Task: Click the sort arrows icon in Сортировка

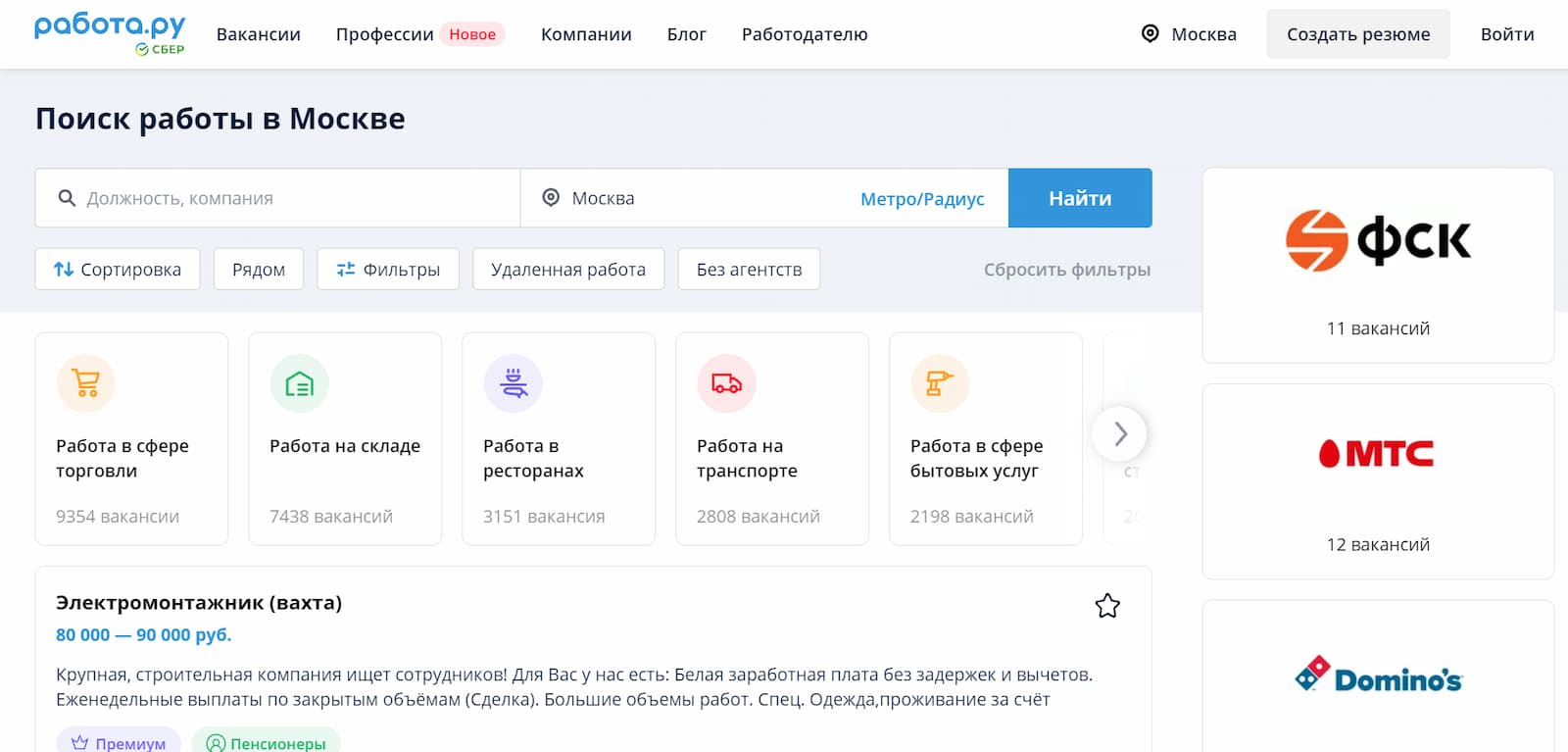Action: coord(64,269)
